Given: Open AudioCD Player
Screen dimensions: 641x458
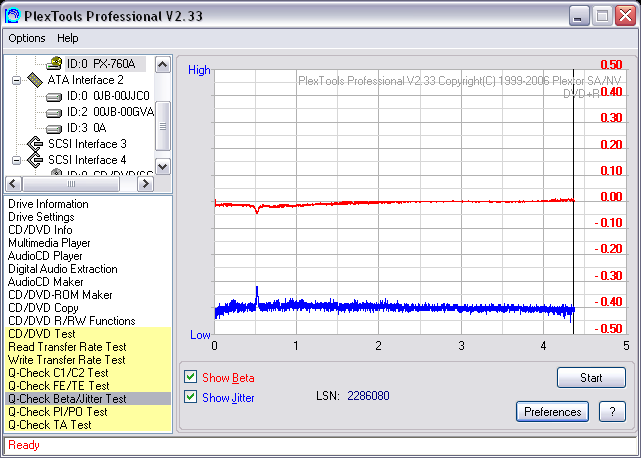Looking at the screenshot, I should click(x=45, y=256).
